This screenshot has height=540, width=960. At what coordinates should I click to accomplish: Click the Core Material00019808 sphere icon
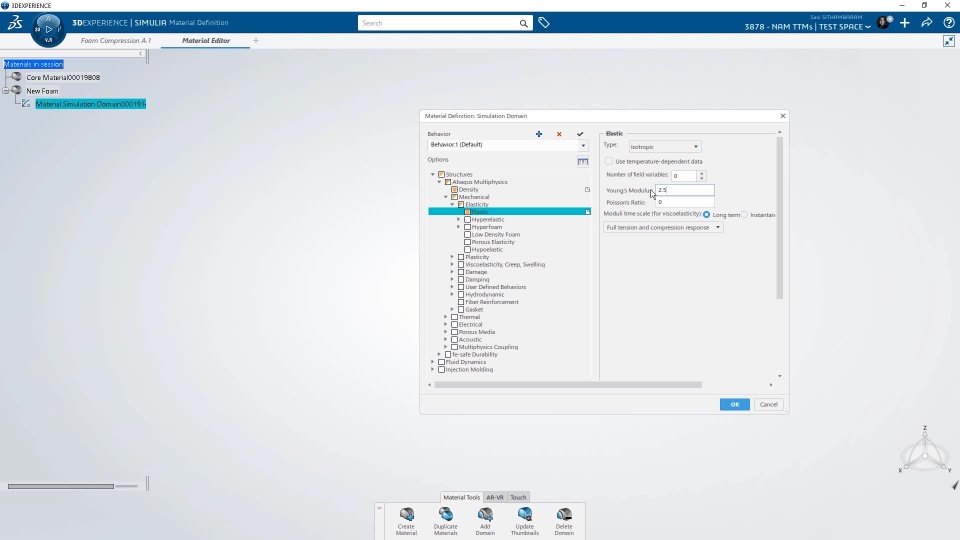[x=17, y=77]
